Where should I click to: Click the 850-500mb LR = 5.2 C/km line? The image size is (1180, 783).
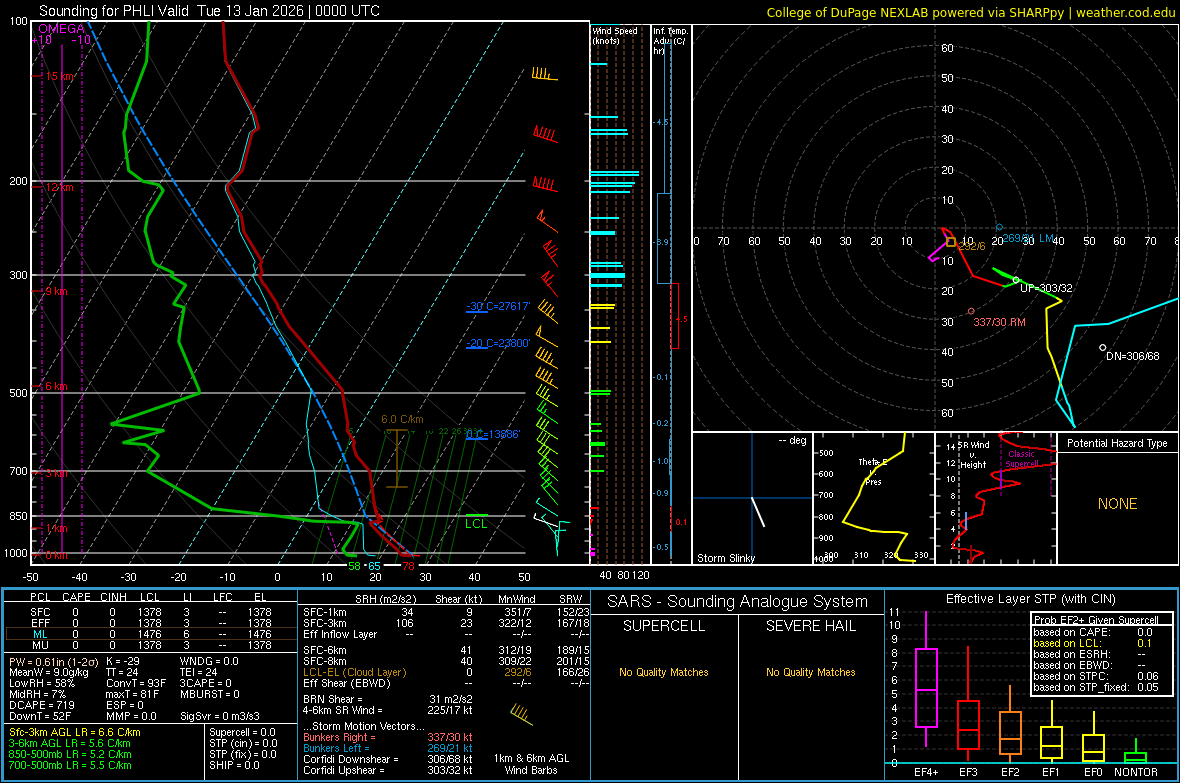coord(70,754)
